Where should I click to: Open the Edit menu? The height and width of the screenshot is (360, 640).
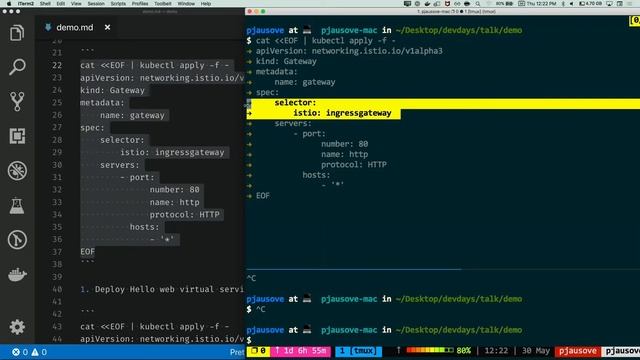61,4
